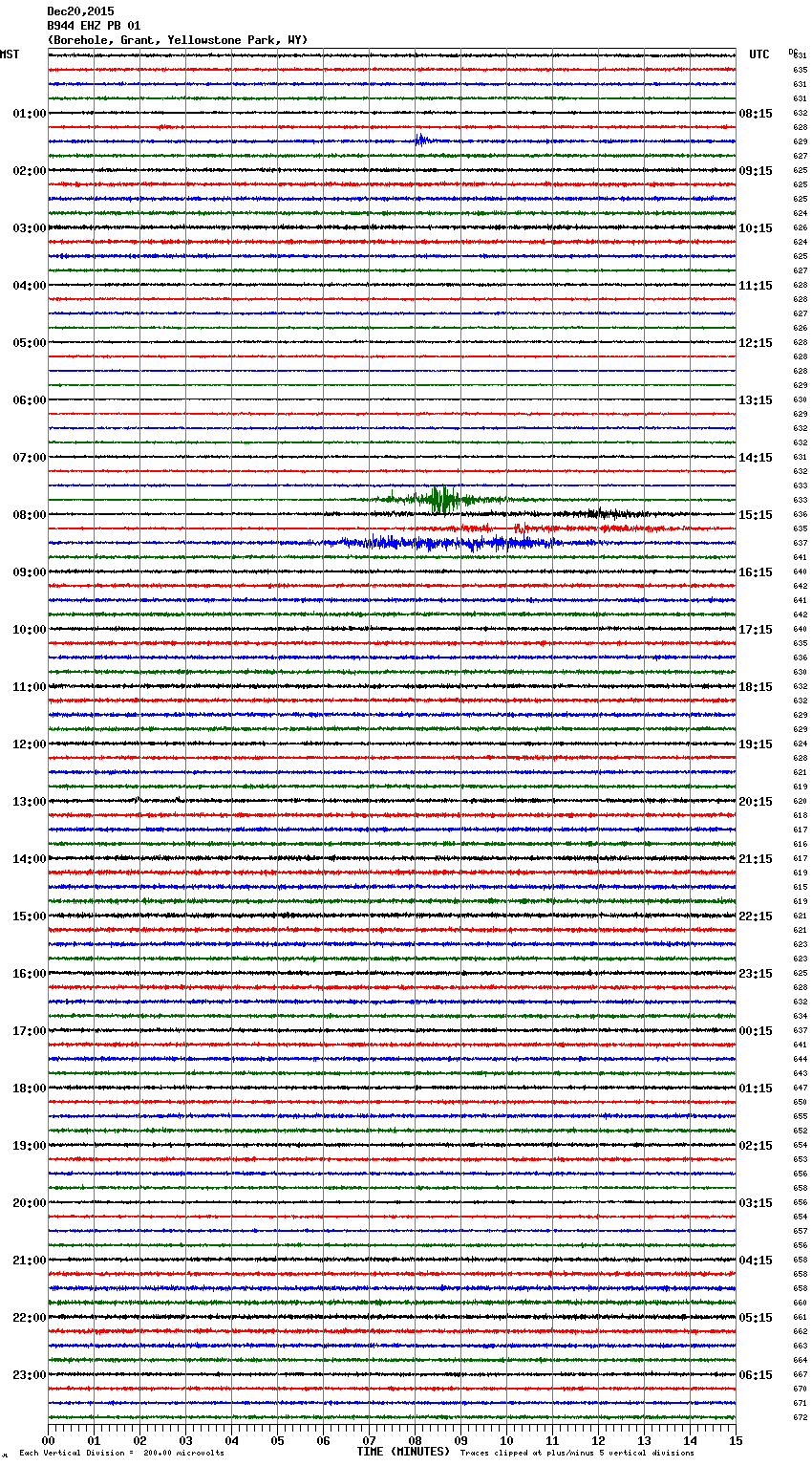812x1466 pixels.
Task: Click the 00:15 UTC time label
Action: pyautogui.click(x=756, y=1031)
